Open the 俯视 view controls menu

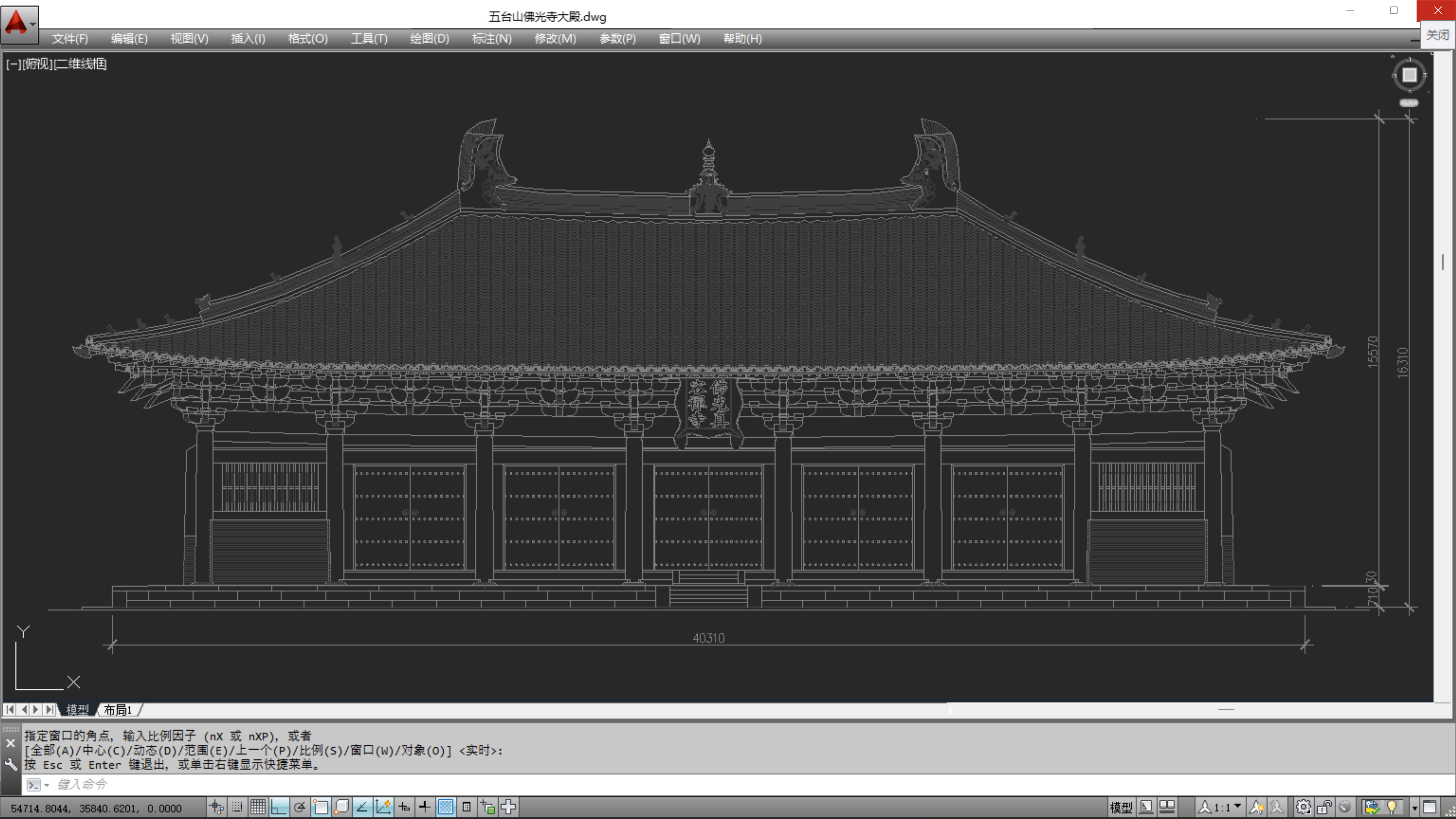tap(37, 64)
